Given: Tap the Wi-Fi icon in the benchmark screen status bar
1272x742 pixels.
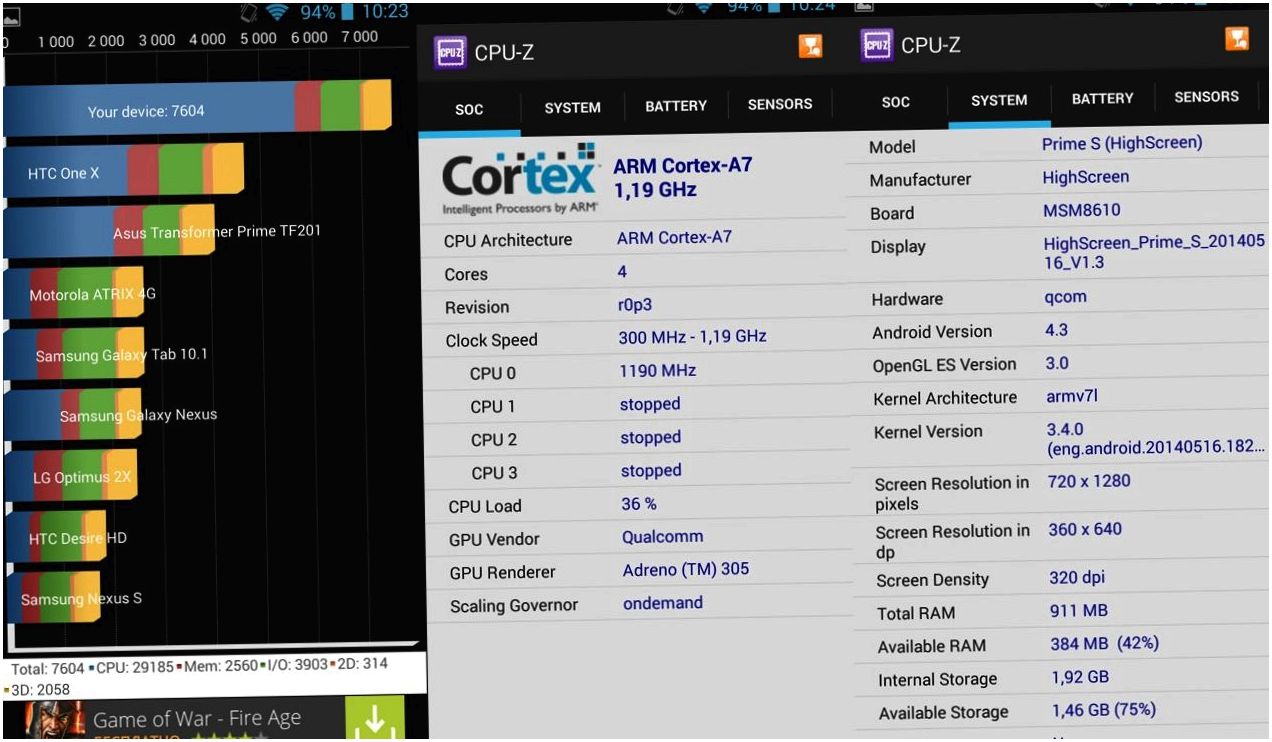Looking at the screenshot, I should click(279, 12).
